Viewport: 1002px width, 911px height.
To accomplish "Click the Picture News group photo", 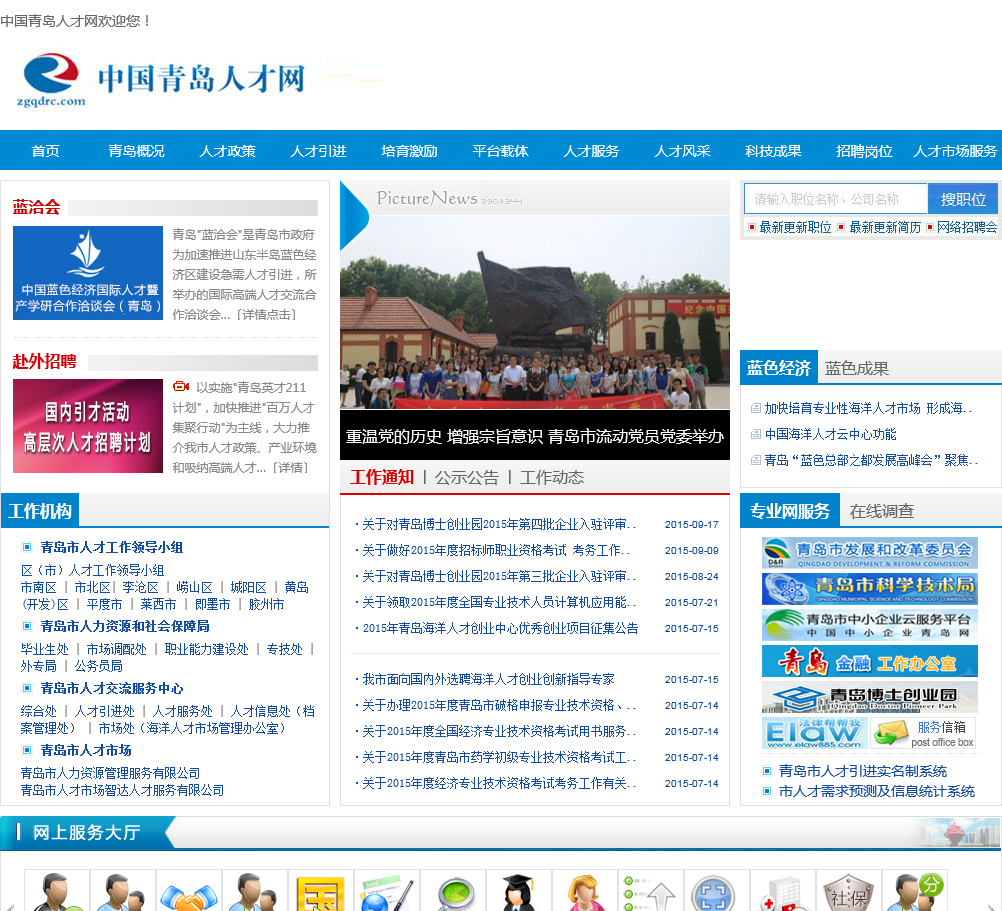I will point(534,313).
